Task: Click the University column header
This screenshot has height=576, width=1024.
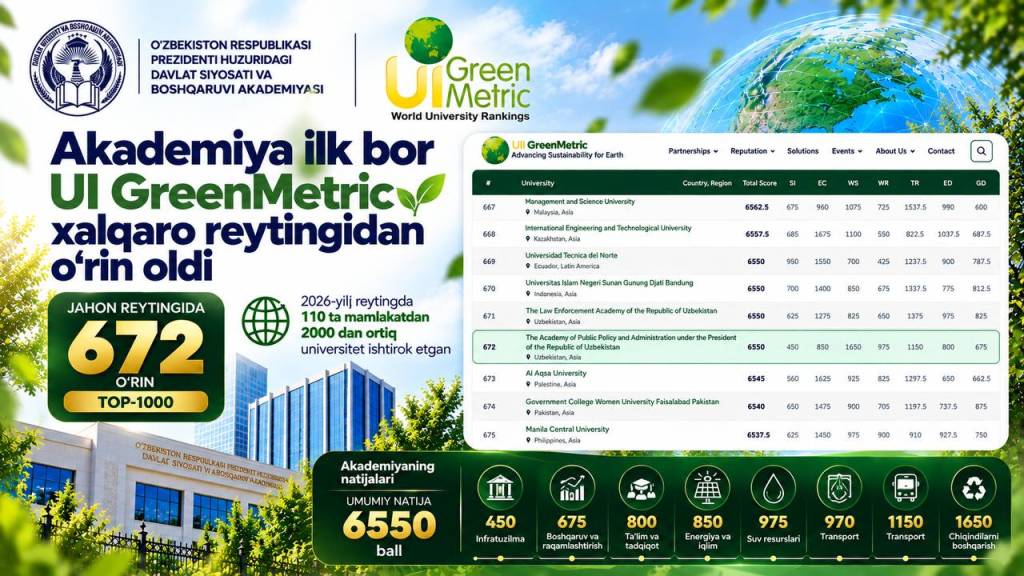Action: point(537,184)
